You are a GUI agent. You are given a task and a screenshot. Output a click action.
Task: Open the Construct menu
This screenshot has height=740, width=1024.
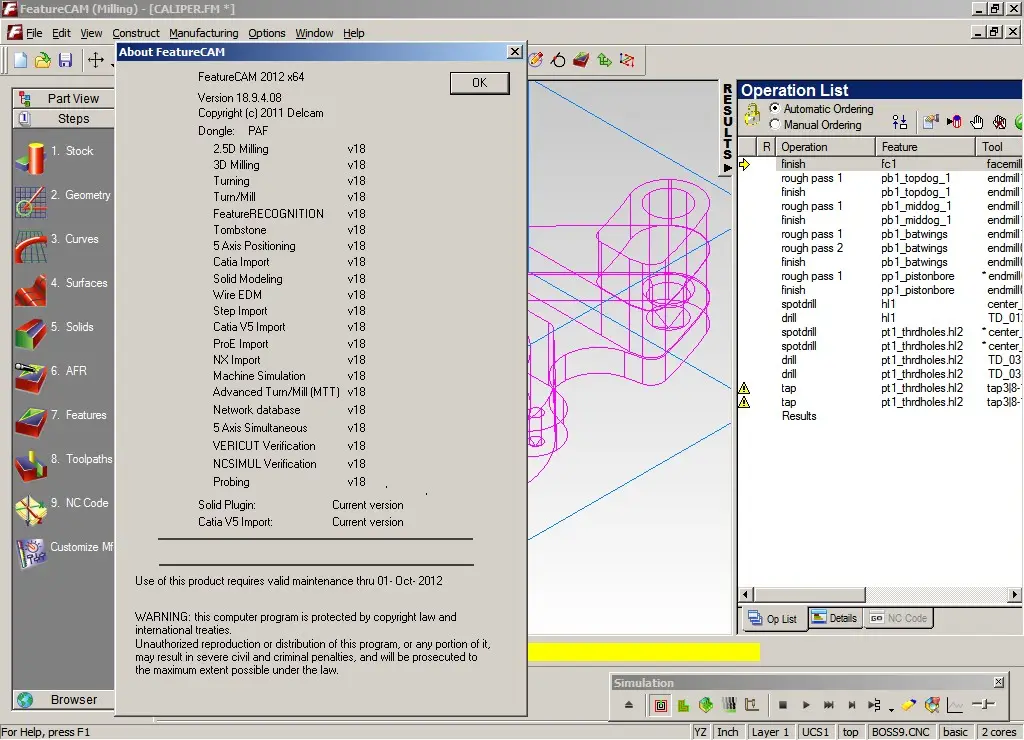coord(136,33)
